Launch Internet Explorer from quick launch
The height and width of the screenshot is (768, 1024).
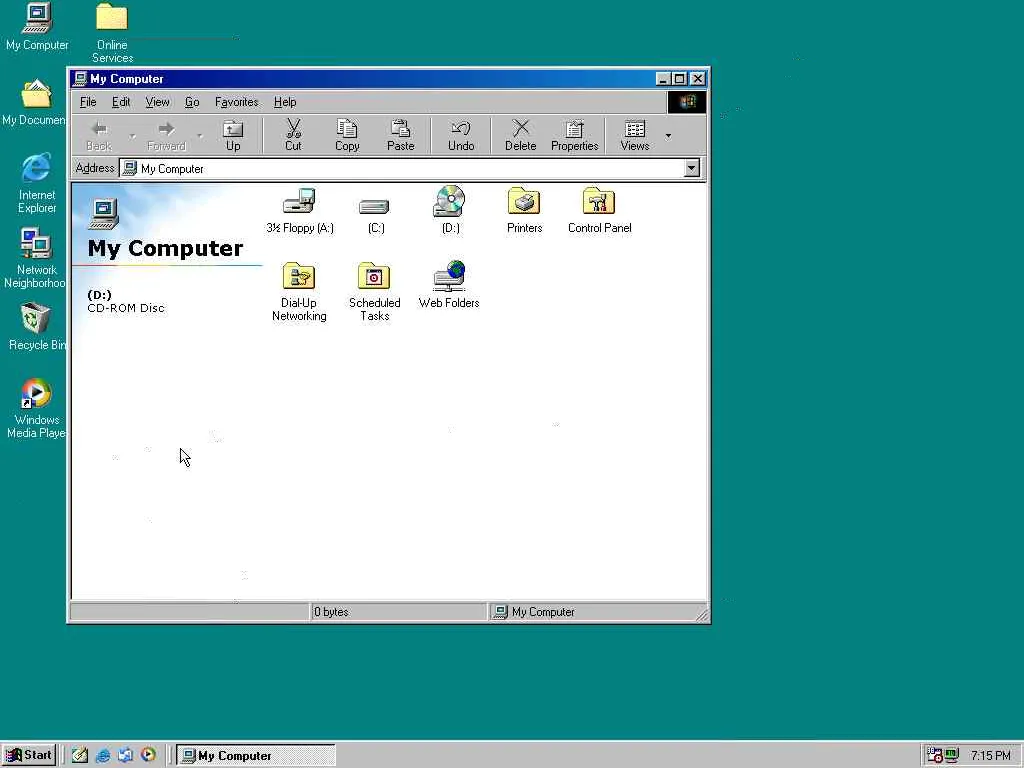tap(103, 756)
